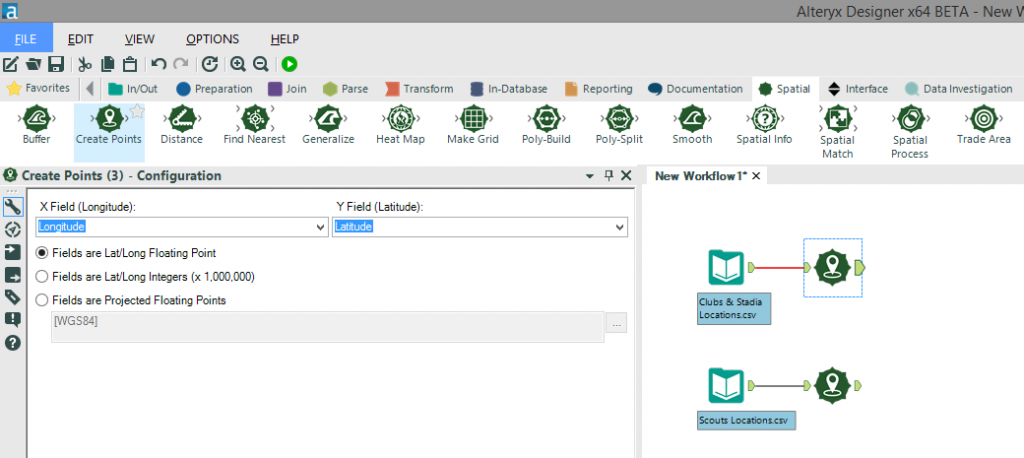Open the FILE menu

pyautogui.click(x=25, y=39)
